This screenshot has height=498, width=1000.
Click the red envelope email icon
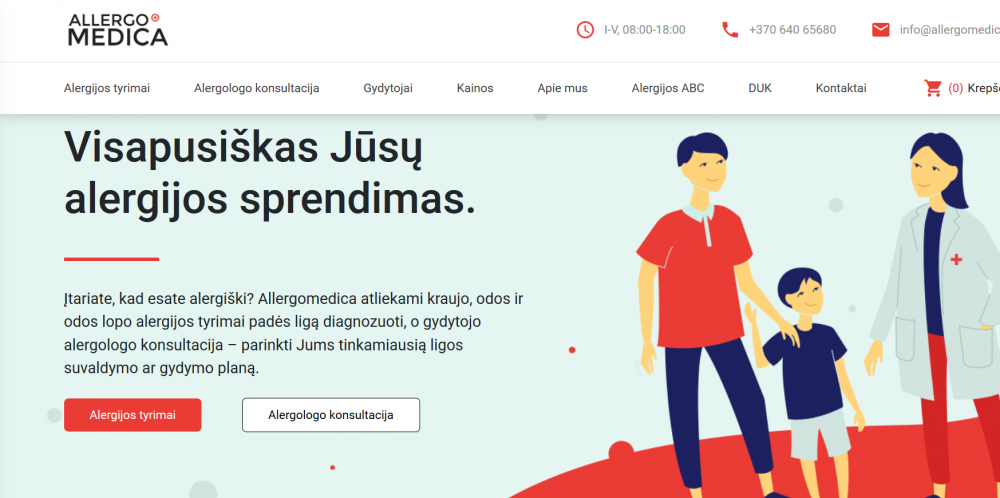pos(881,29)
